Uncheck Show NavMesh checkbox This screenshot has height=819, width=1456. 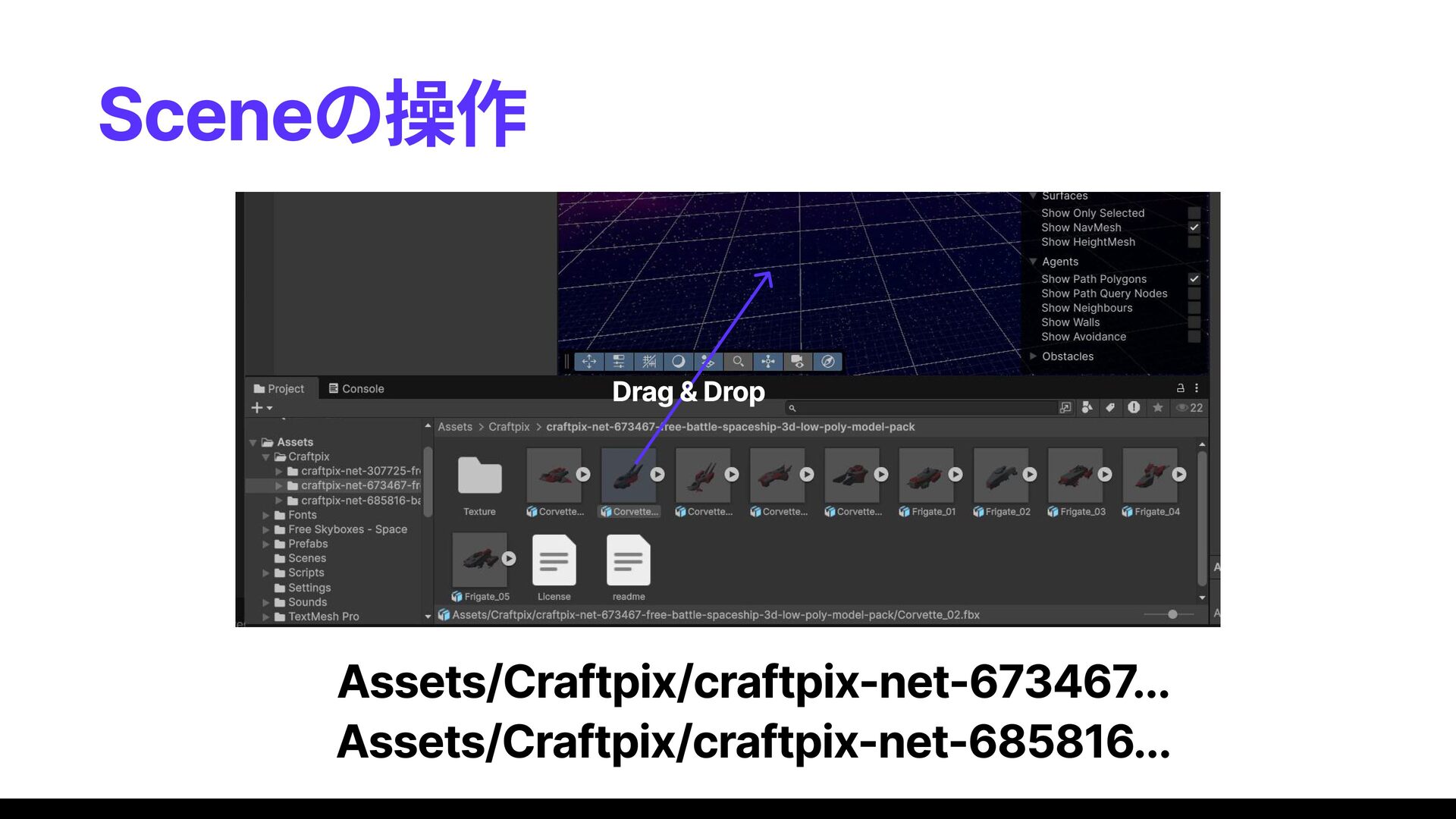(1194, 227)
